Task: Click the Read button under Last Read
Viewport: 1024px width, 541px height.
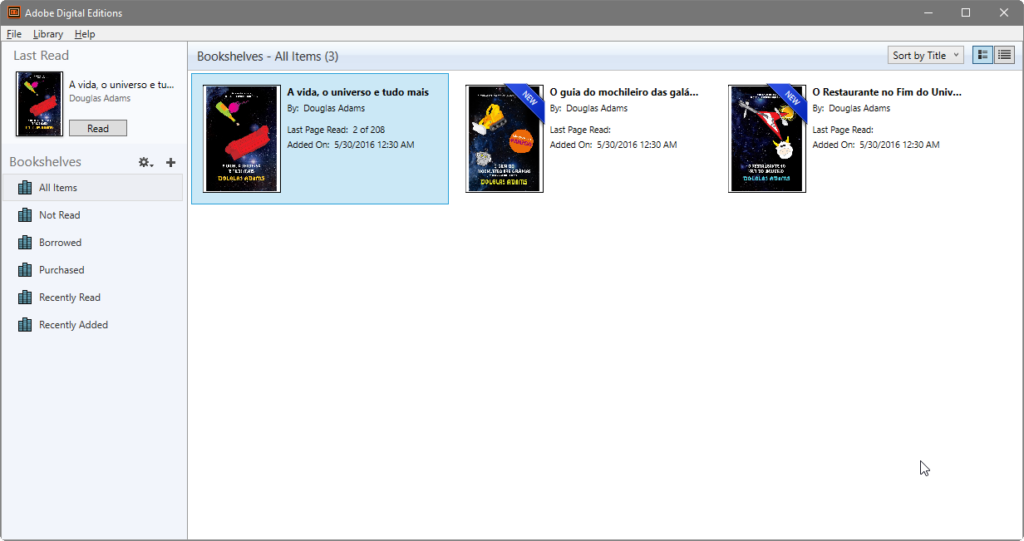Action: tap(98, 128)
